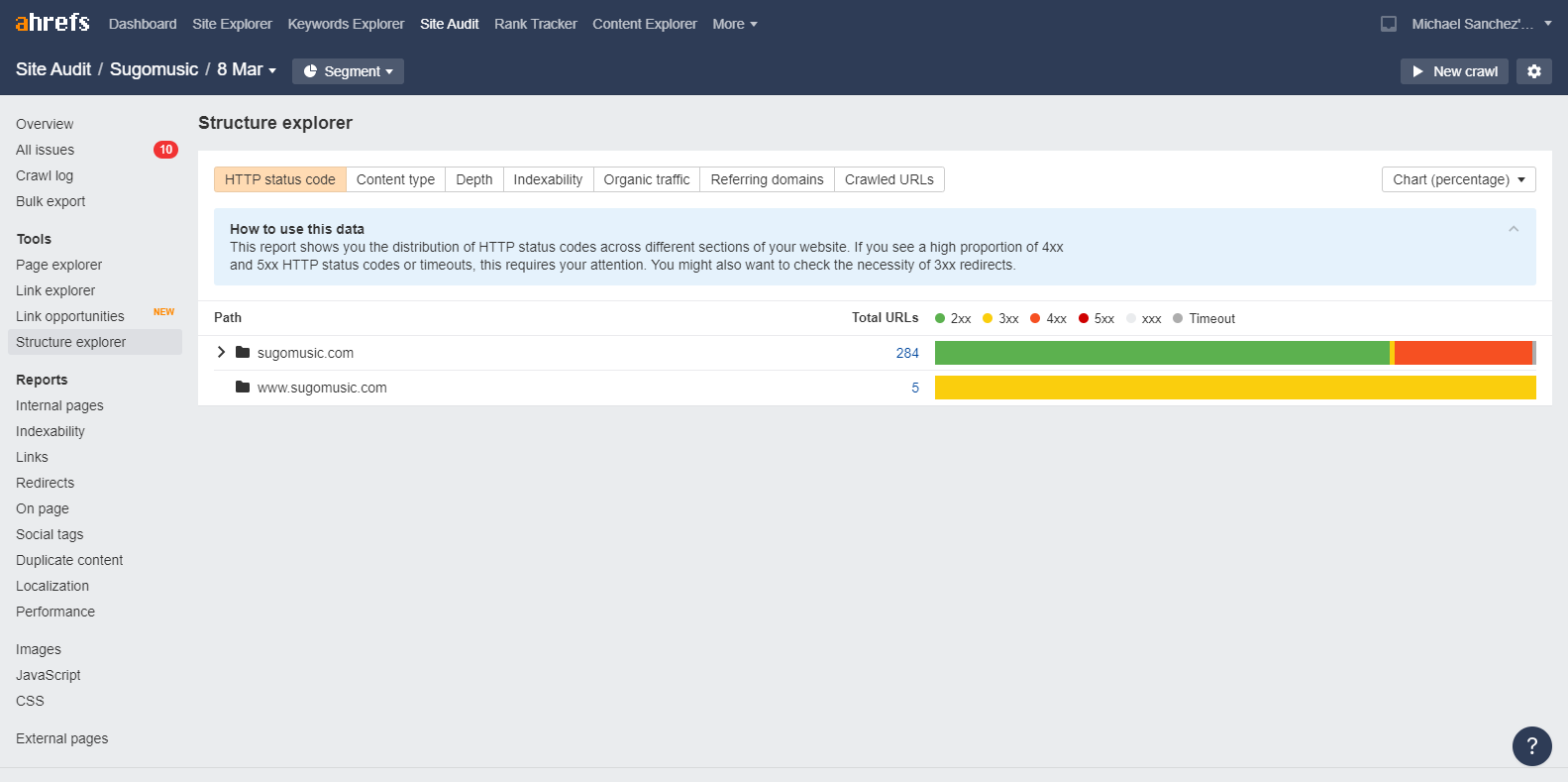Toggle the 4xx legend filter
1568x782 pixels.
pyautogui.click(x=1048, y=318)
